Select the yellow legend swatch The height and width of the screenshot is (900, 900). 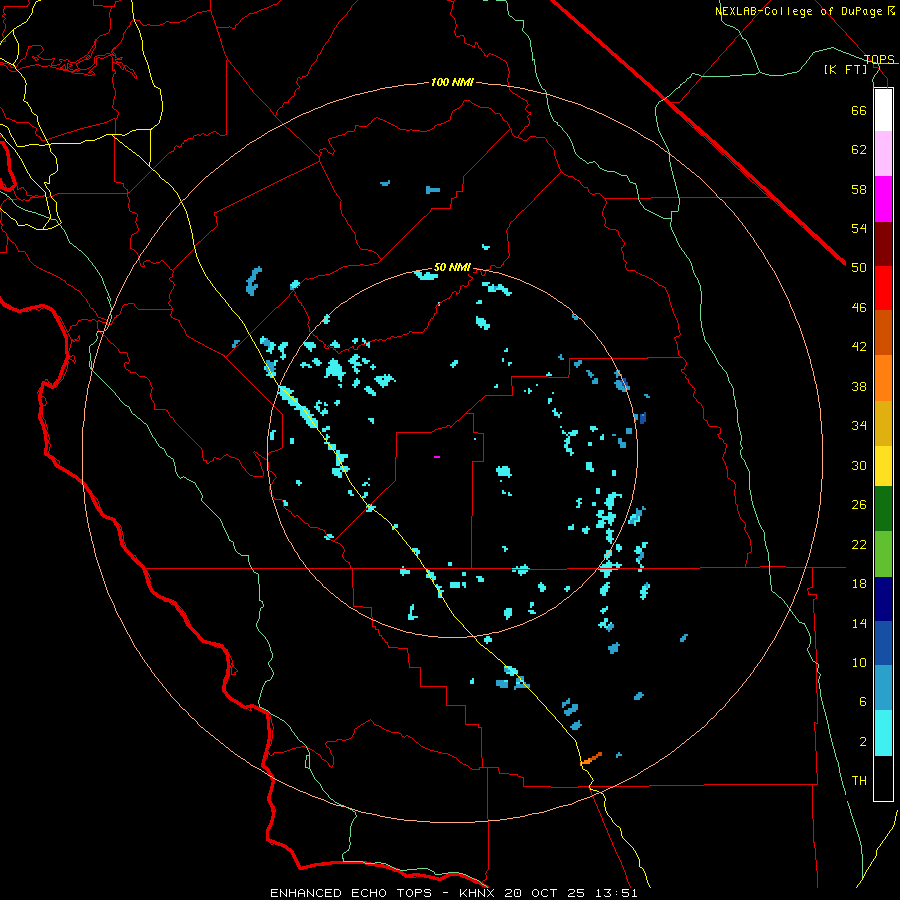pos(883,466)
